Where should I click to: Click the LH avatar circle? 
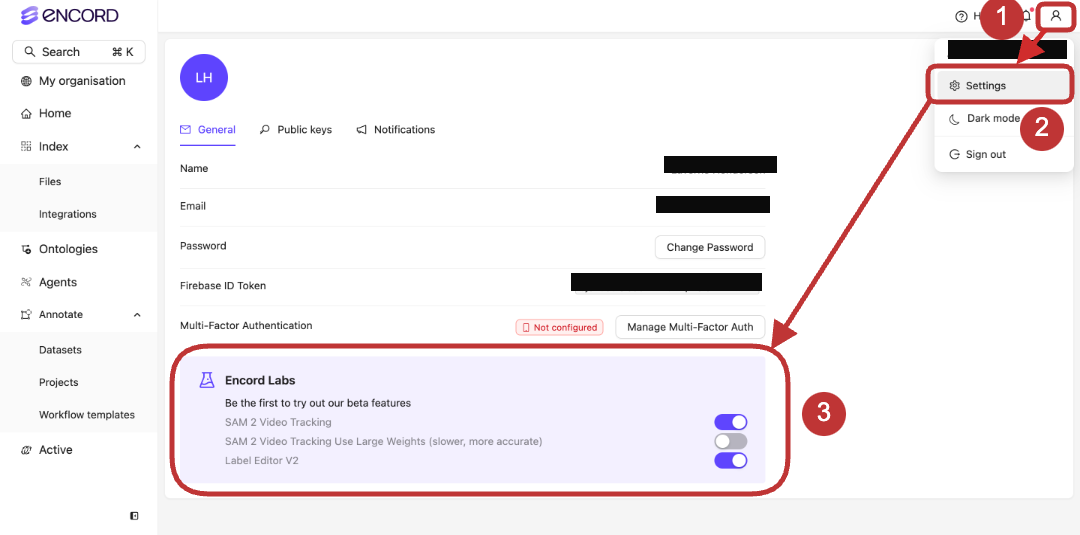(x=204, y=78)
